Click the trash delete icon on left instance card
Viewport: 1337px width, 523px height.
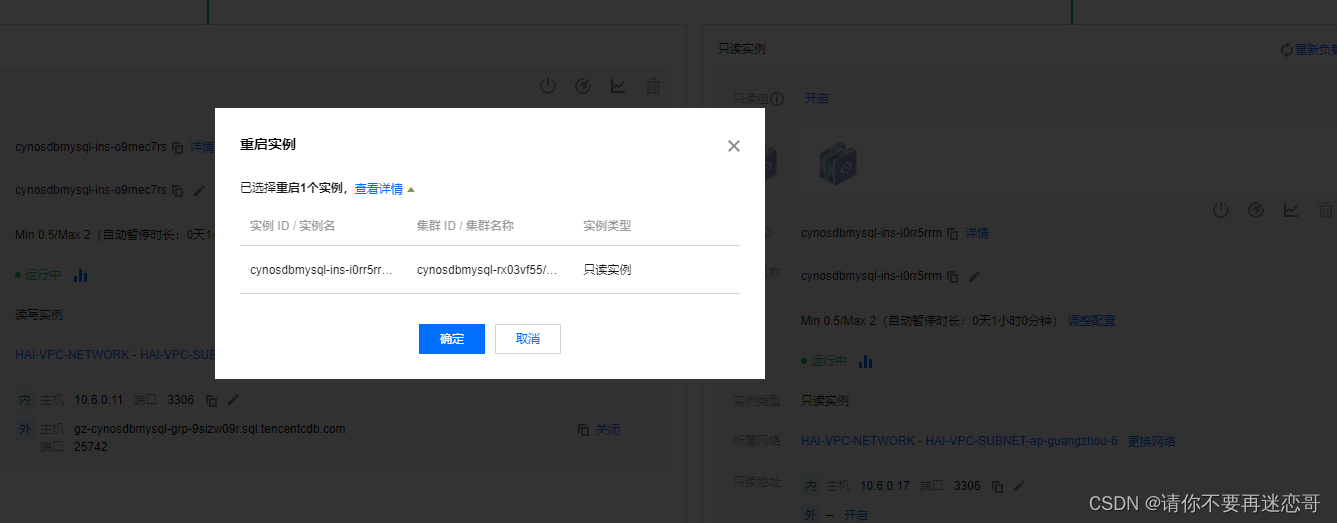653,86
